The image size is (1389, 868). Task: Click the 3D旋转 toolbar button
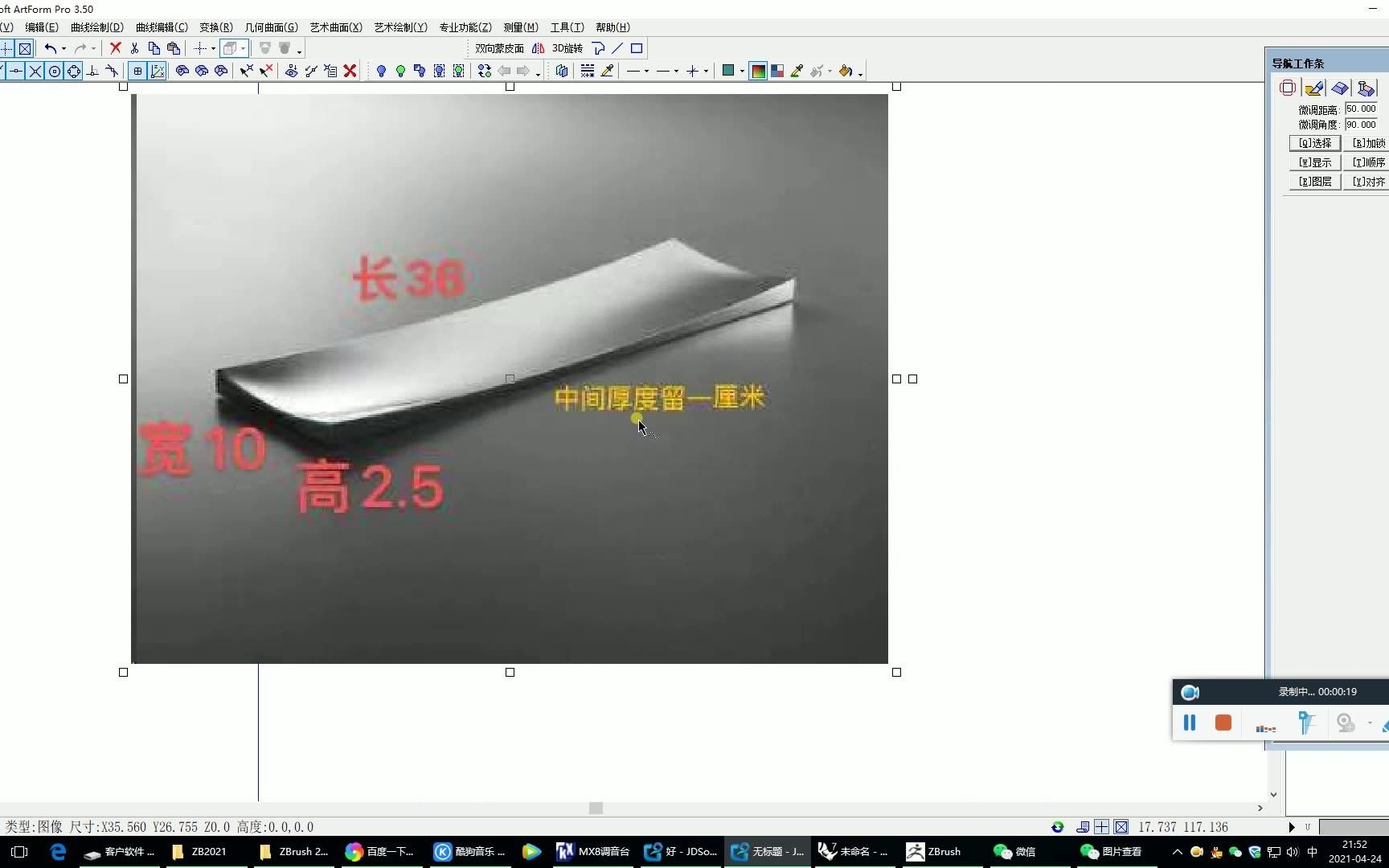(567, 48)
